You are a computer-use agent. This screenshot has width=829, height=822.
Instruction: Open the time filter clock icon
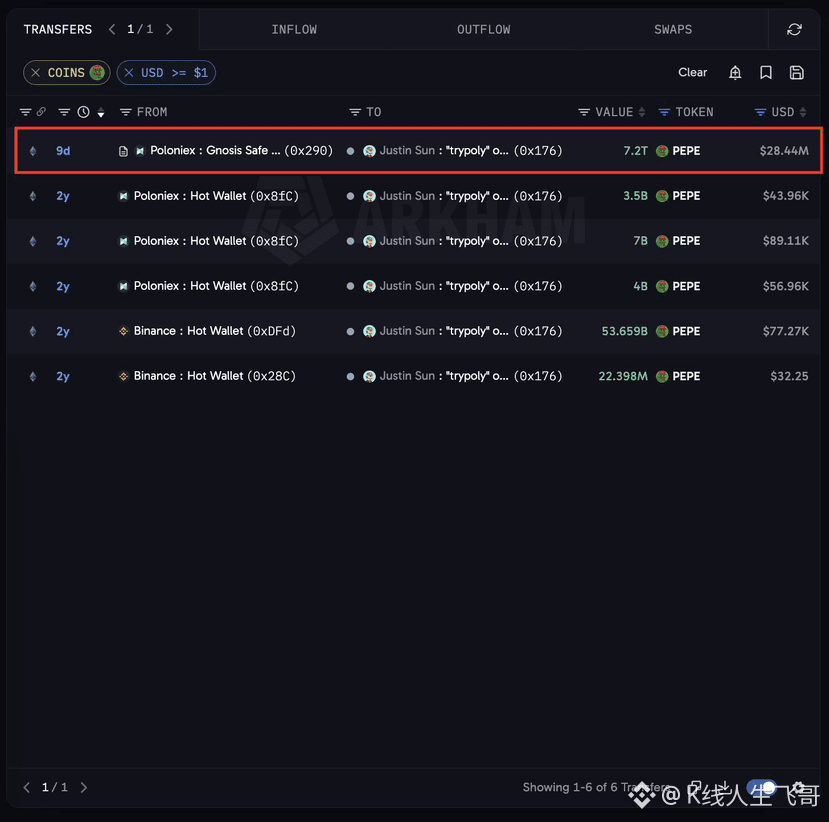click(83, 112)
